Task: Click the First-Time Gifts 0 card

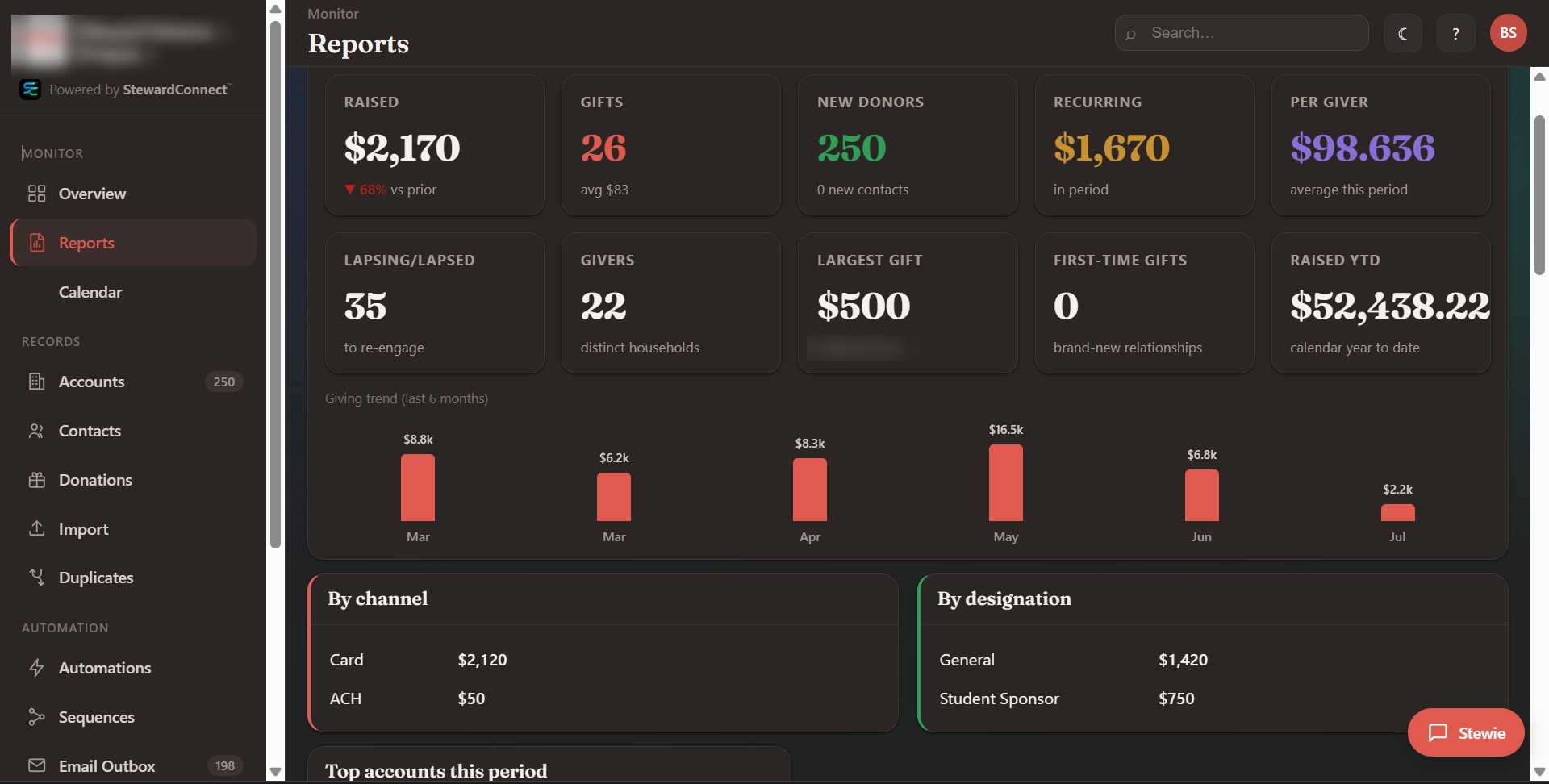Action: click(x=1144, y=303)
